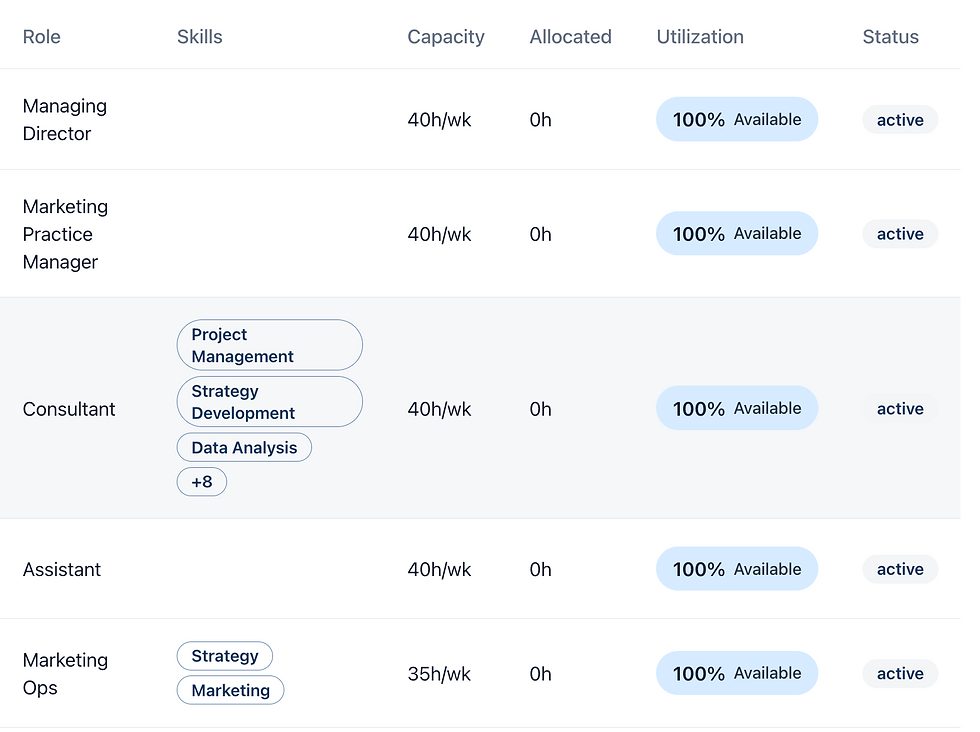Sort by the Capacity column header
The height and width of the screenshot is (732, 980).
tap(446, 37)
